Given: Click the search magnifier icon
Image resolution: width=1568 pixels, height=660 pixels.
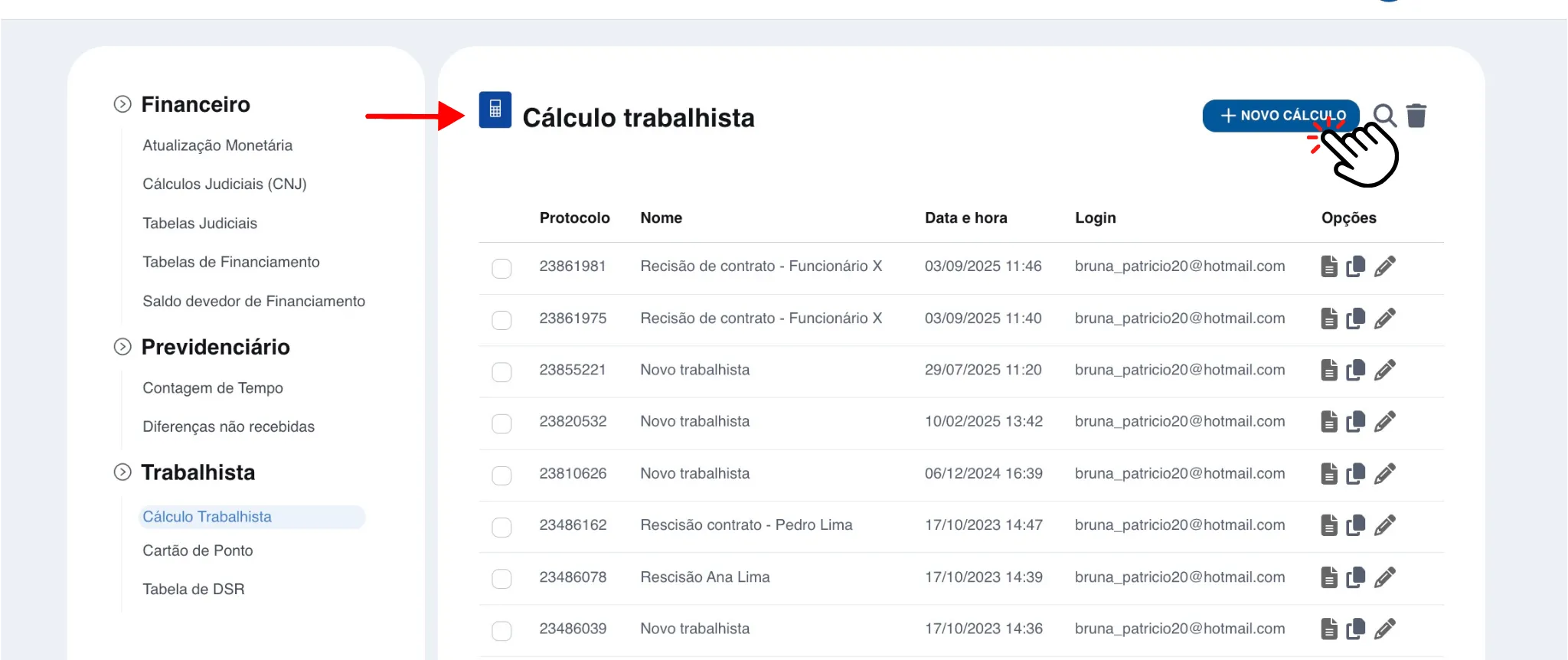Looking at the screenshot, I should 1384,116.
